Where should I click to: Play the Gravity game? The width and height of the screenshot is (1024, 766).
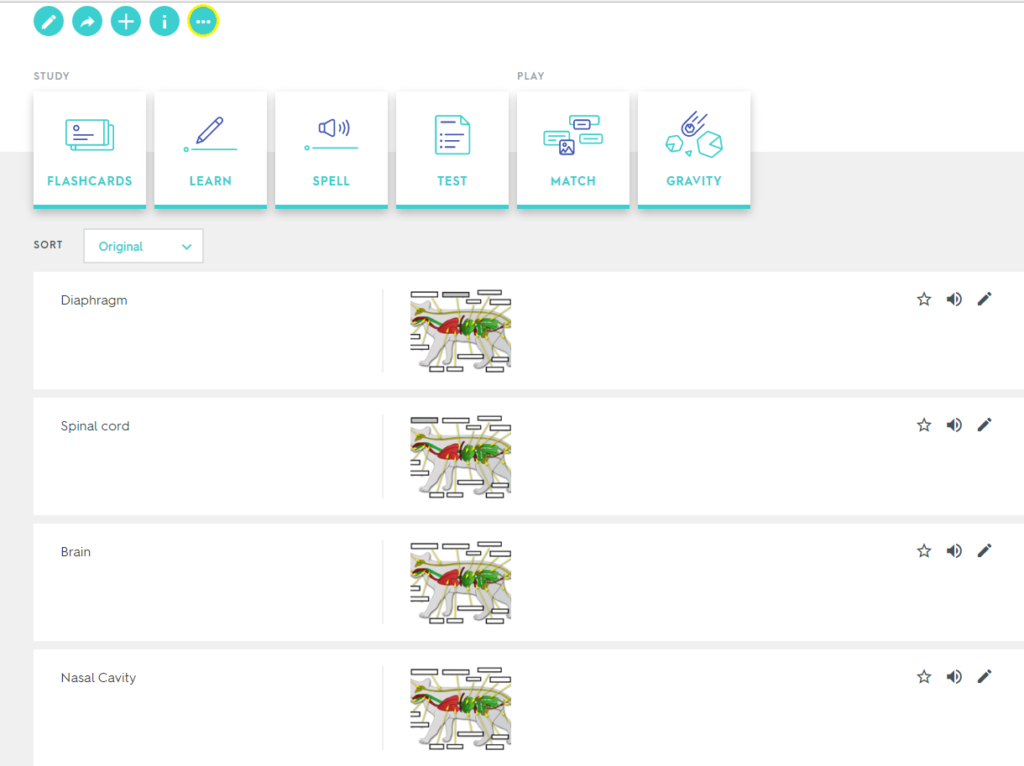[694, 150]
